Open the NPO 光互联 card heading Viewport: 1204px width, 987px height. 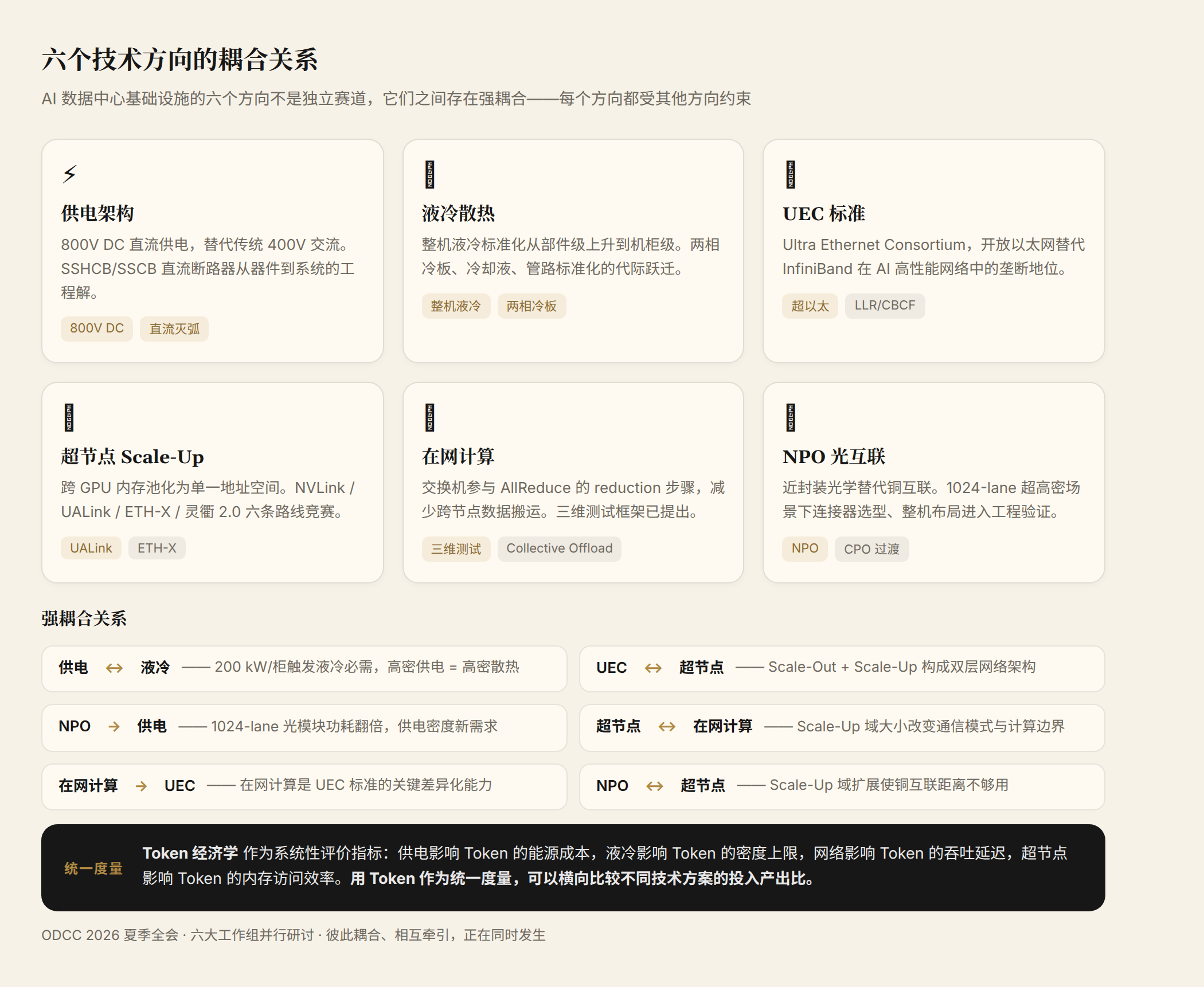(834, 456)
